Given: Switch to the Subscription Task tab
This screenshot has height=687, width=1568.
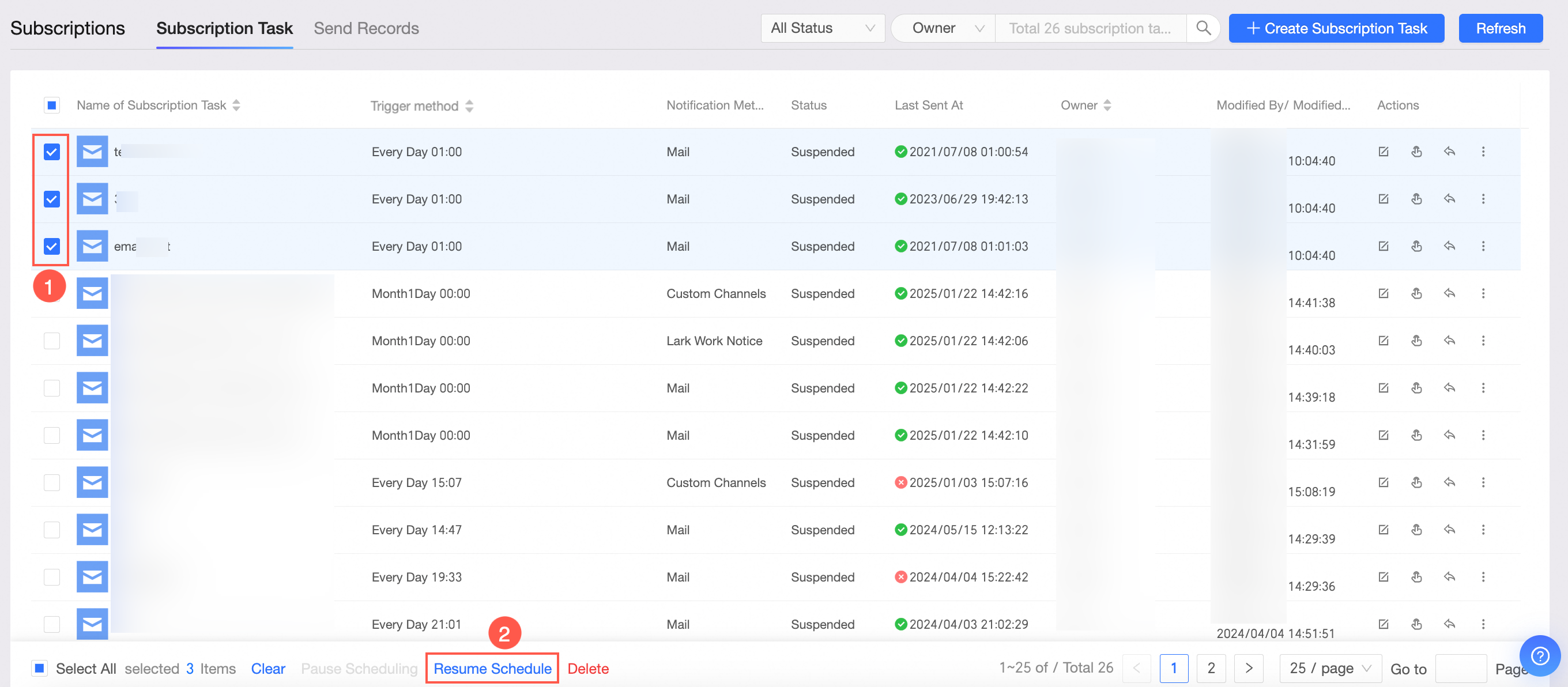Looking at the screenshot, I should (x=224, y=28).
